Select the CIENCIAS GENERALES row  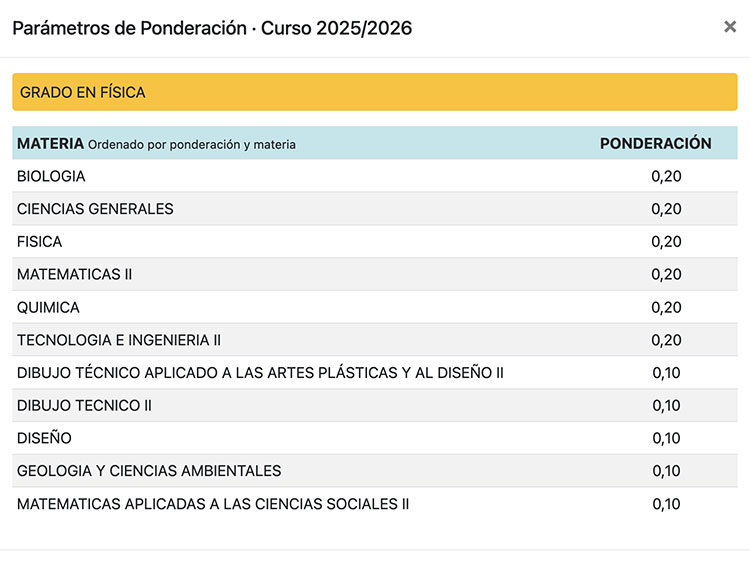coord(95,209)
